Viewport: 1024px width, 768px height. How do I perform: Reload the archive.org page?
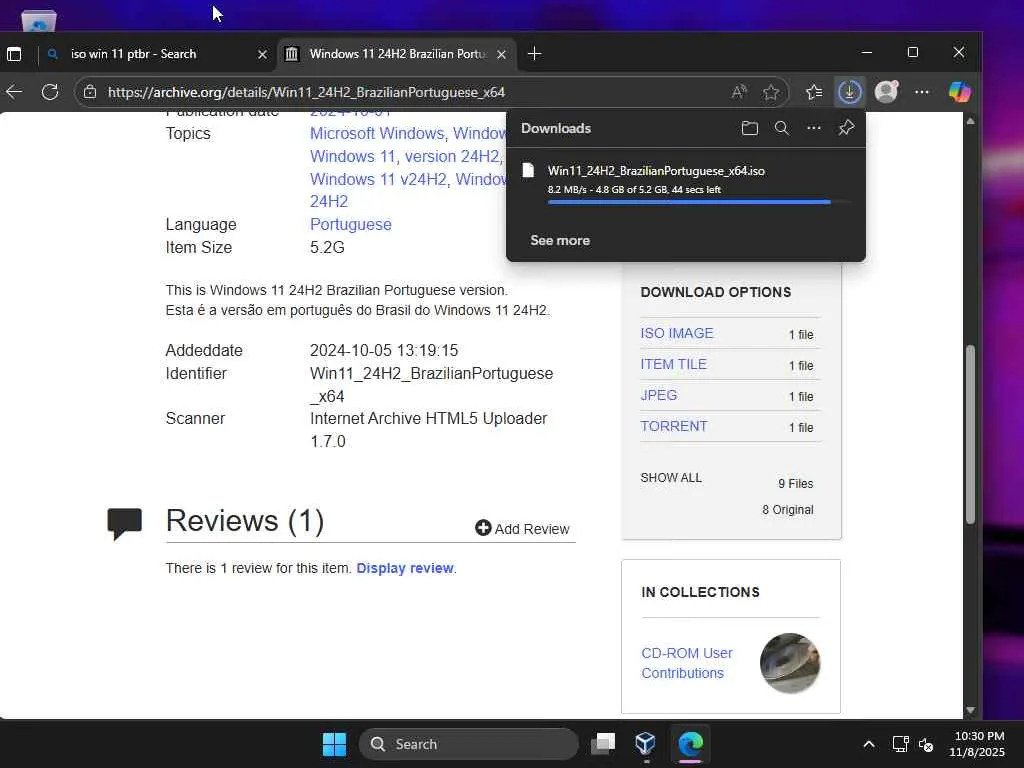[x=50, y=92]
